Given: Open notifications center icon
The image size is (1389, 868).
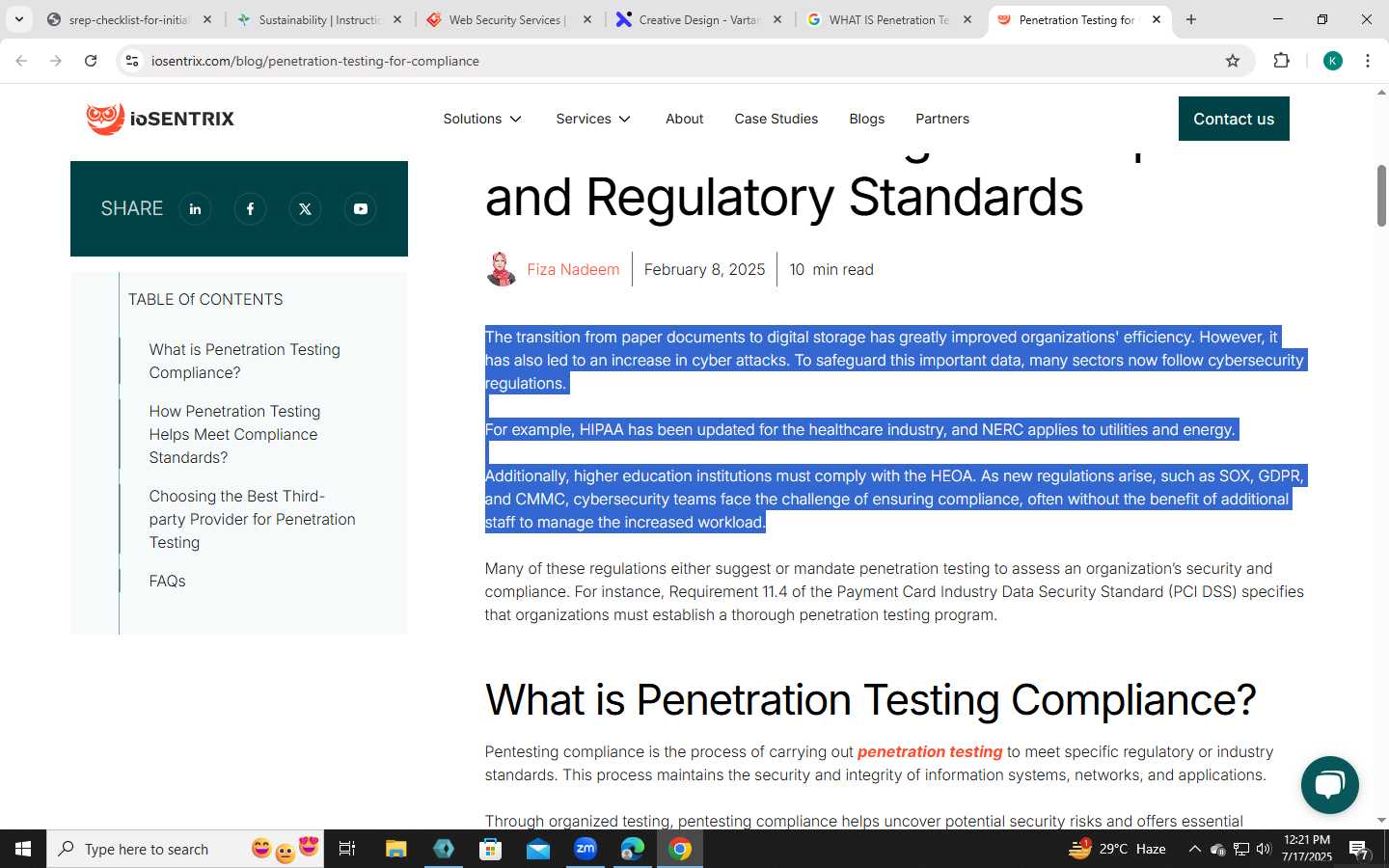Looking at the screenshot, I should (x=1359, y=850).
